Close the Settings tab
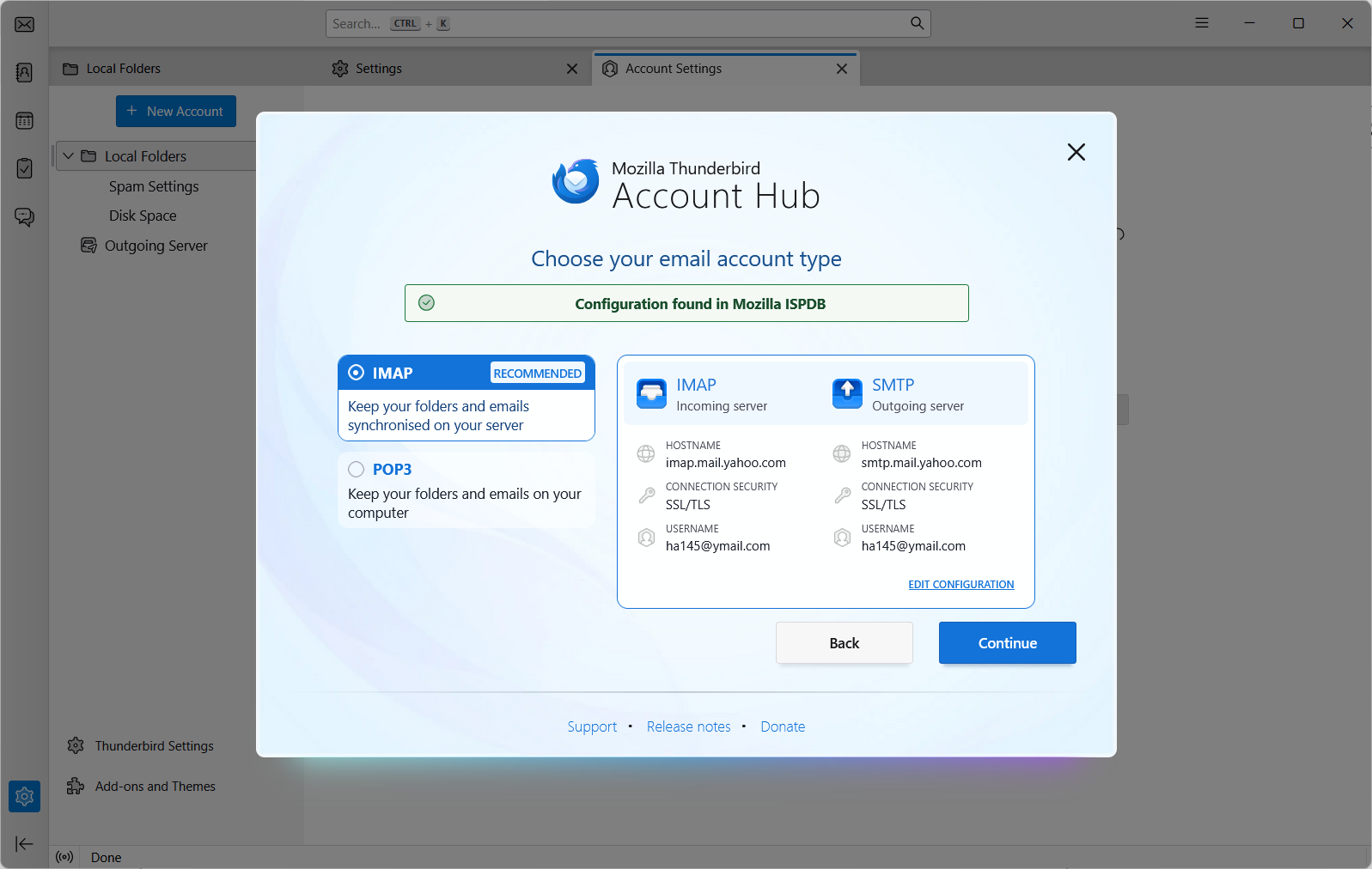1372x869 pixels. [x=572, y=69]
